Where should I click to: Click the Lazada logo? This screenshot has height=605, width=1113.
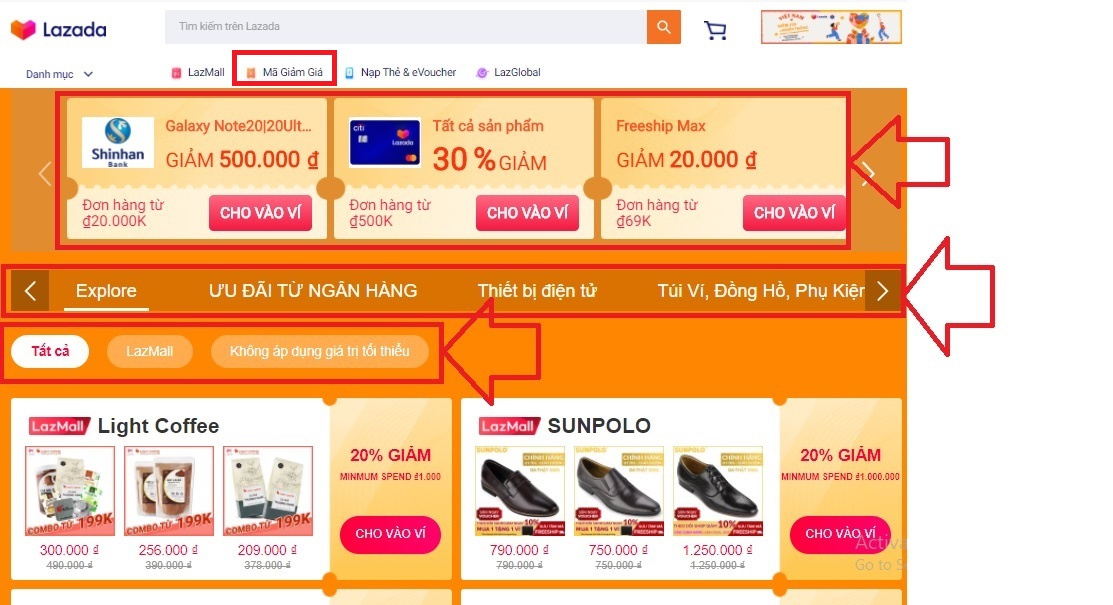[58, 29]
